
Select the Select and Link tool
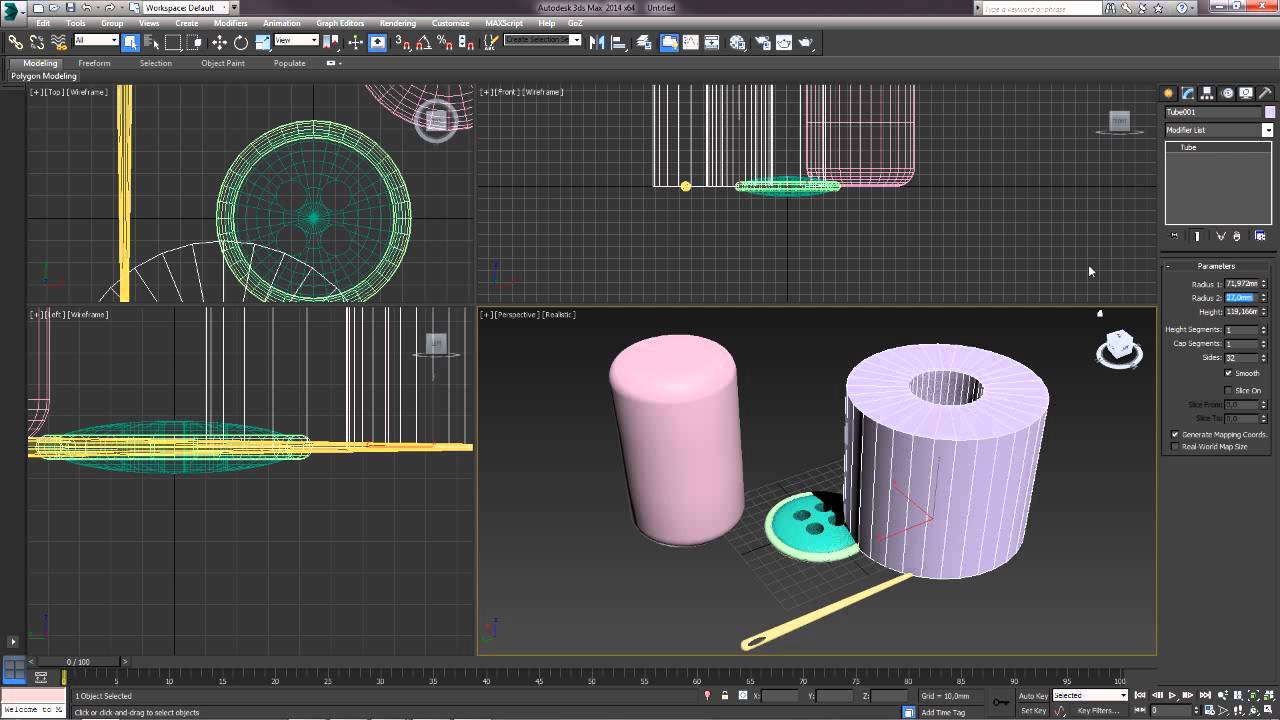(15, 42)
